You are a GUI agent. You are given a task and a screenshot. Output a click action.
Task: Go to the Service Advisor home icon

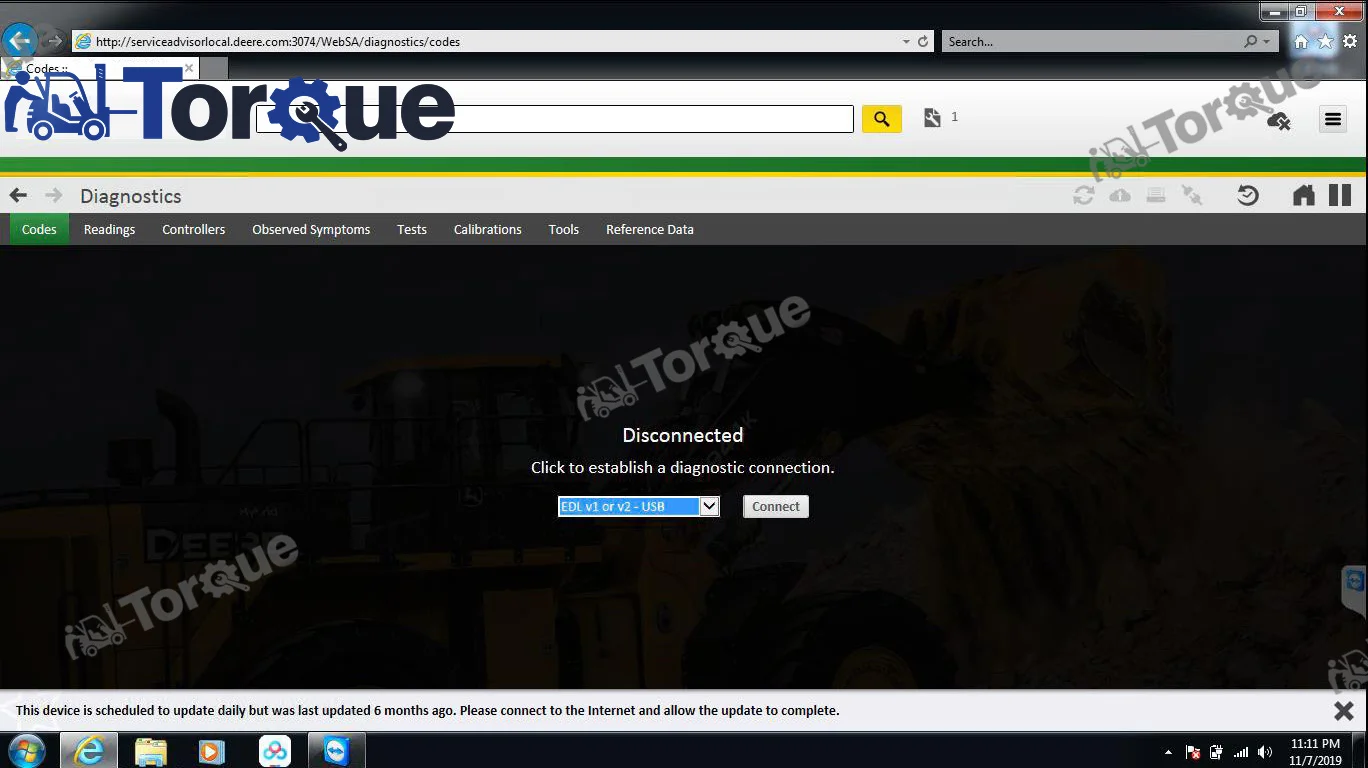[x=1304, y=195]
